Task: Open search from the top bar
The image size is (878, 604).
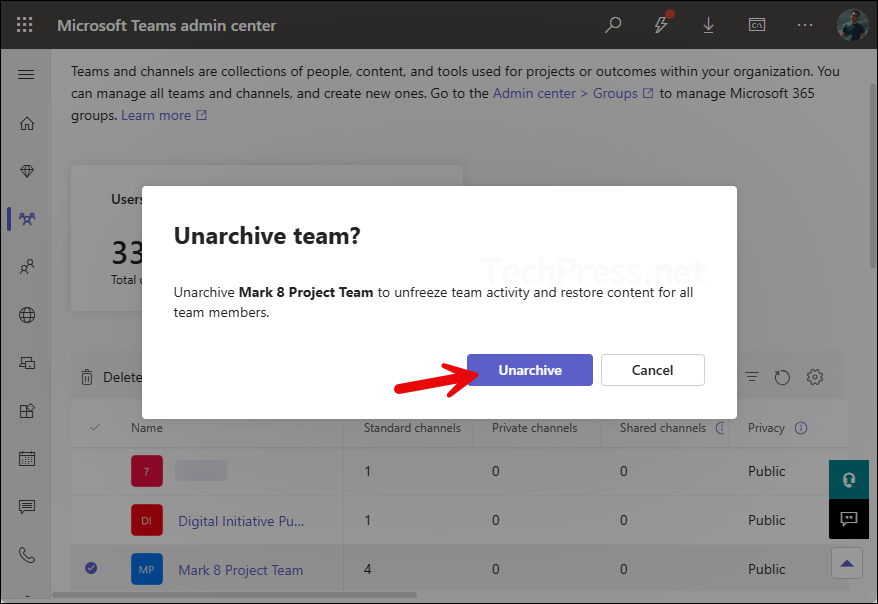Action: [613, 25]
